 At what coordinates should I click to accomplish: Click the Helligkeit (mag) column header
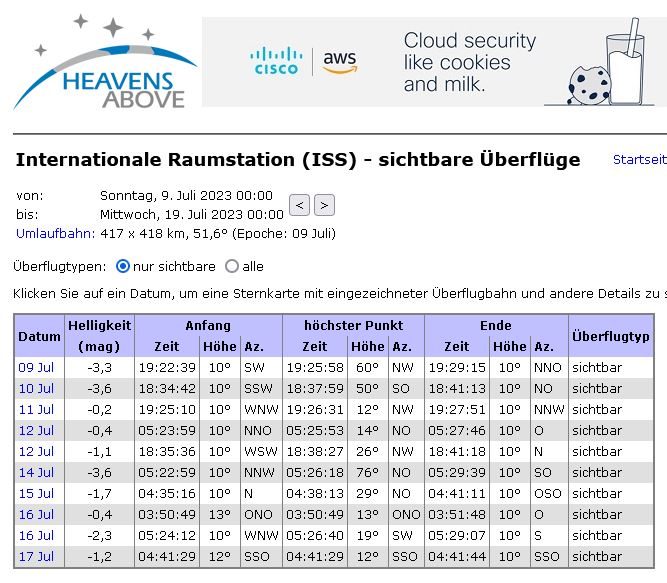pos(100,336)
